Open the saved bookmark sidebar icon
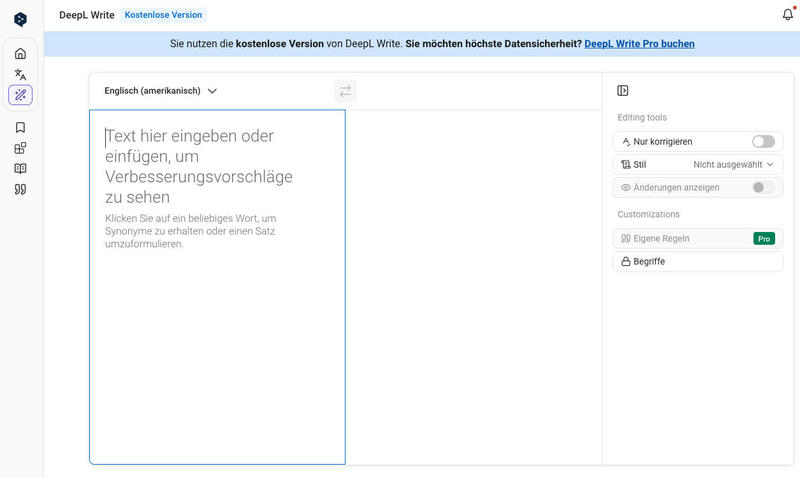The image size is (800, 478). [20, 128]
